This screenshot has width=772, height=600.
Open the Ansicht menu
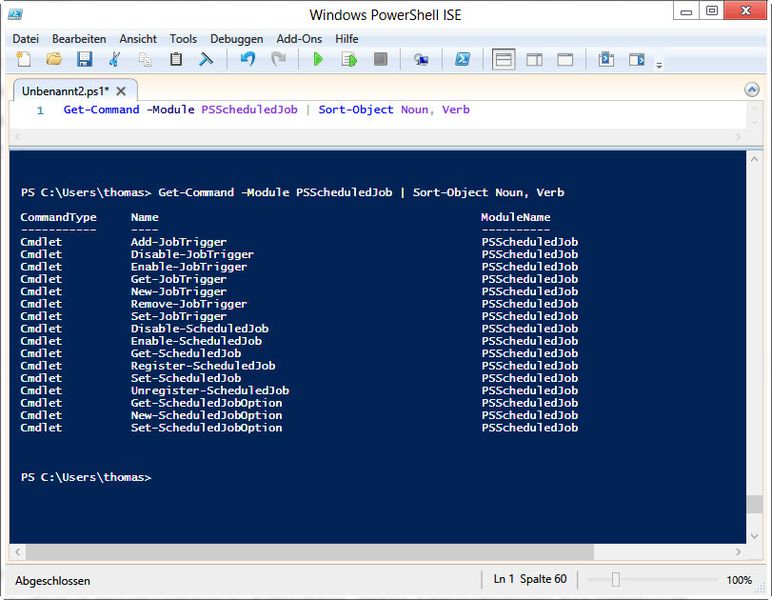[x=138, y=39]
